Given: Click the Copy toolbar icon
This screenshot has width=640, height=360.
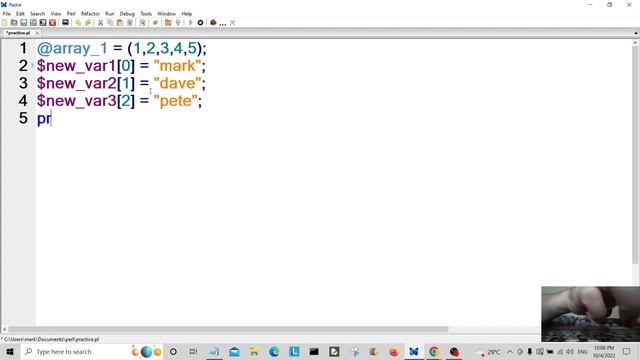Looking at the screenshot, I should pyautogui.click(x=110, y=23).
